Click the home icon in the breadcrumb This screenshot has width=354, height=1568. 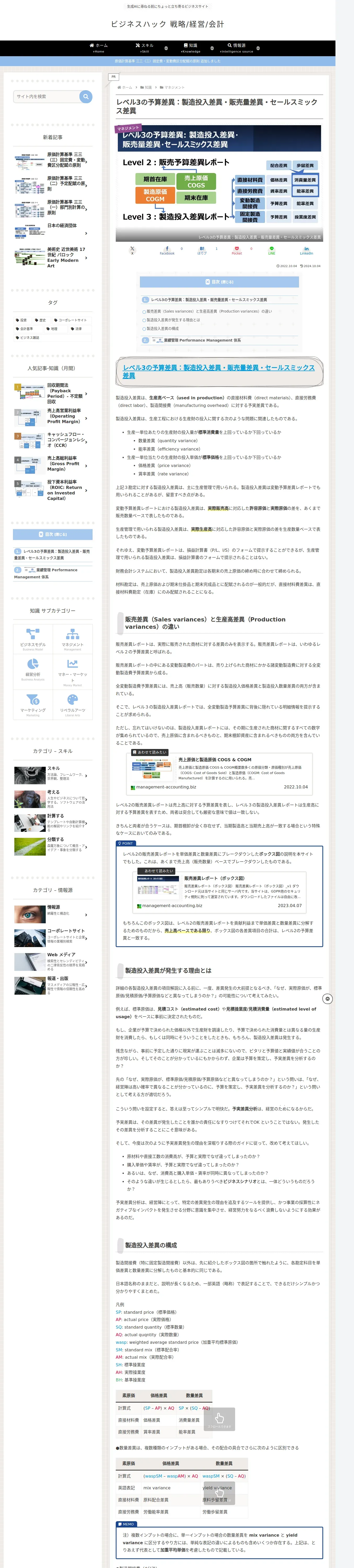pyautogui.click(x=119, y=88)
